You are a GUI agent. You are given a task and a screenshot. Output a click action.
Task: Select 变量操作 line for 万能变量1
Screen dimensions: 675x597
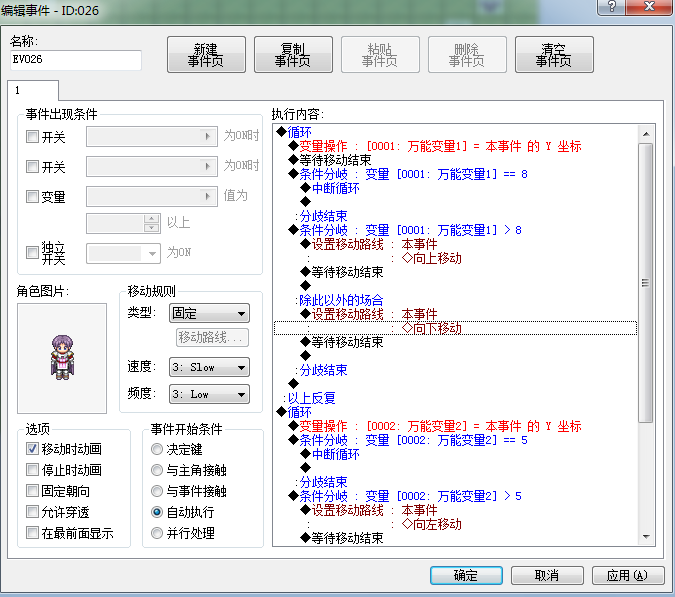[455, 146]
